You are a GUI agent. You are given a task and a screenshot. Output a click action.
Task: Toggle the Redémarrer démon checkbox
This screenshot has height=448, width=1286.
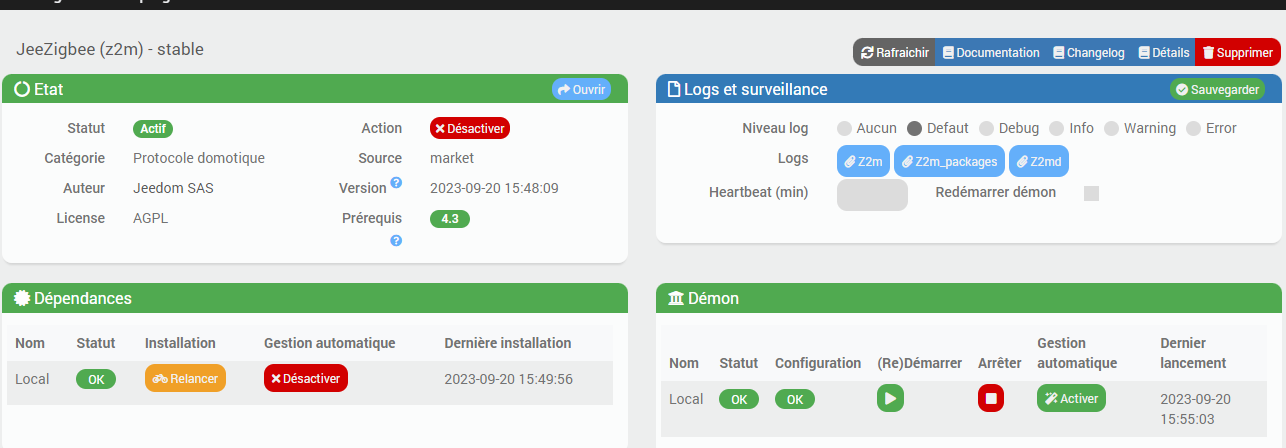[1091, 193]
